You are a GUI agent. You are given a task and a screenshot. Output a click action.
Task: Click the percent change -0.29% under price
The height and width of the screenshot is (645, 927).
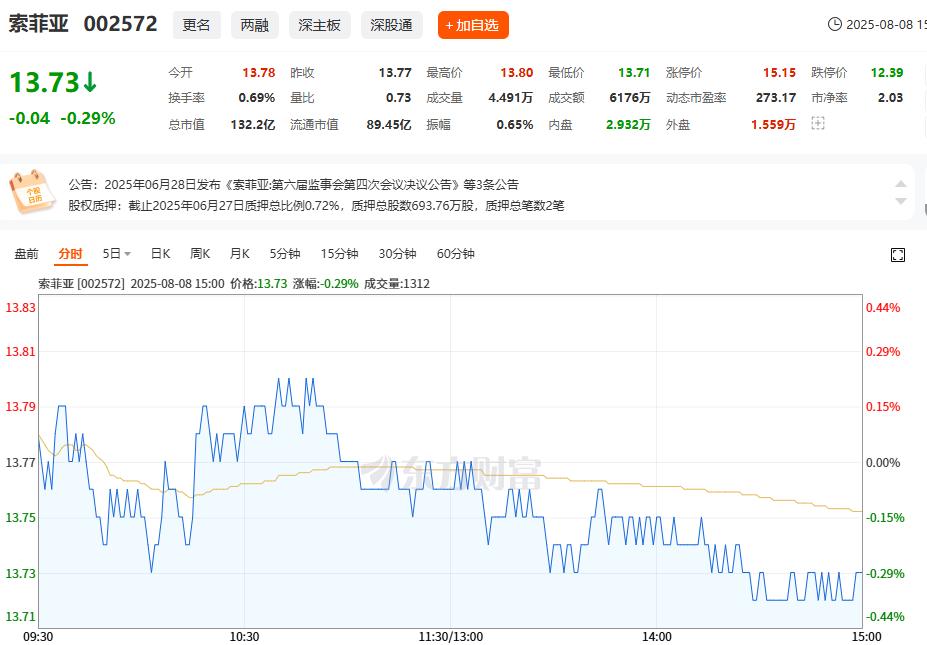coord(87,118)
